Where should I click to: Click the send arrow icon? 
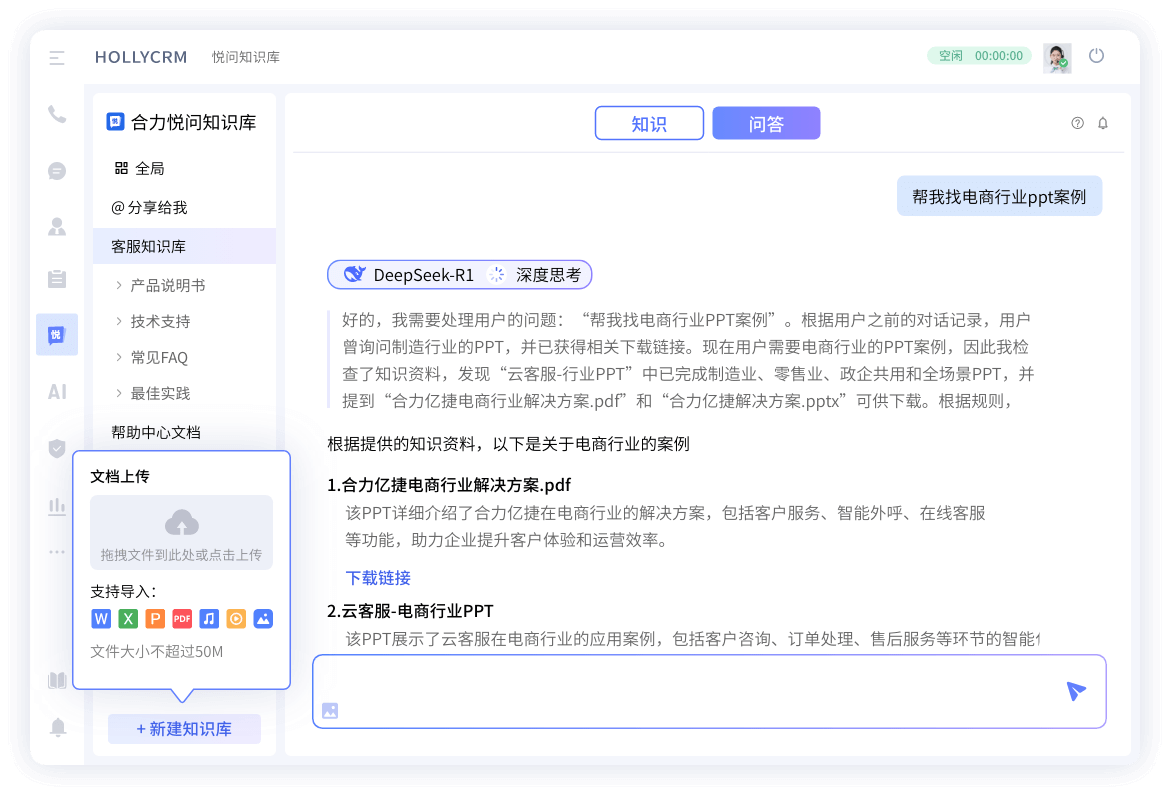[x=1075, y=691]
